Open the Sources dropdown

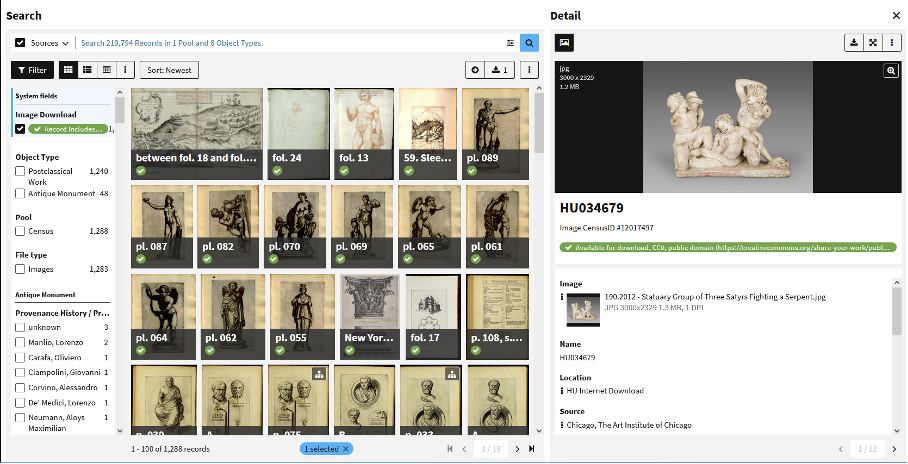click(x=42, y=43)
